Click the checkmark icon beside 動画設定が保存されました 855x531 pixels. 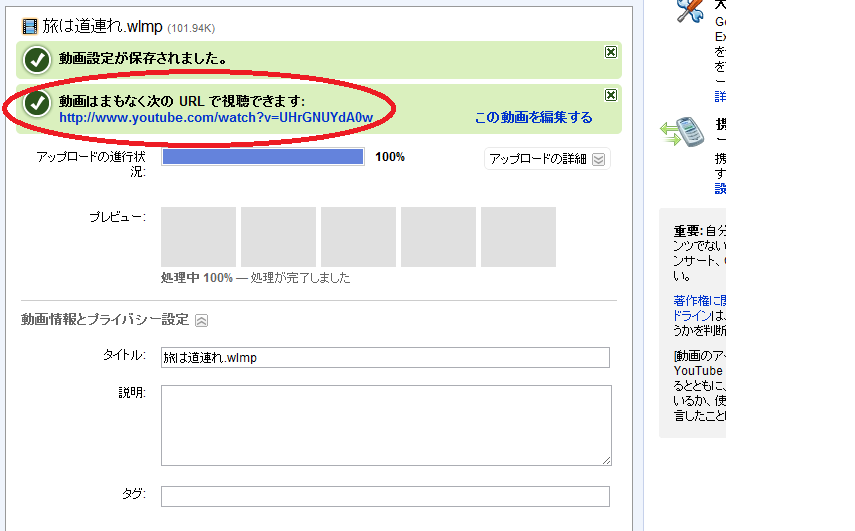[37, 60]
